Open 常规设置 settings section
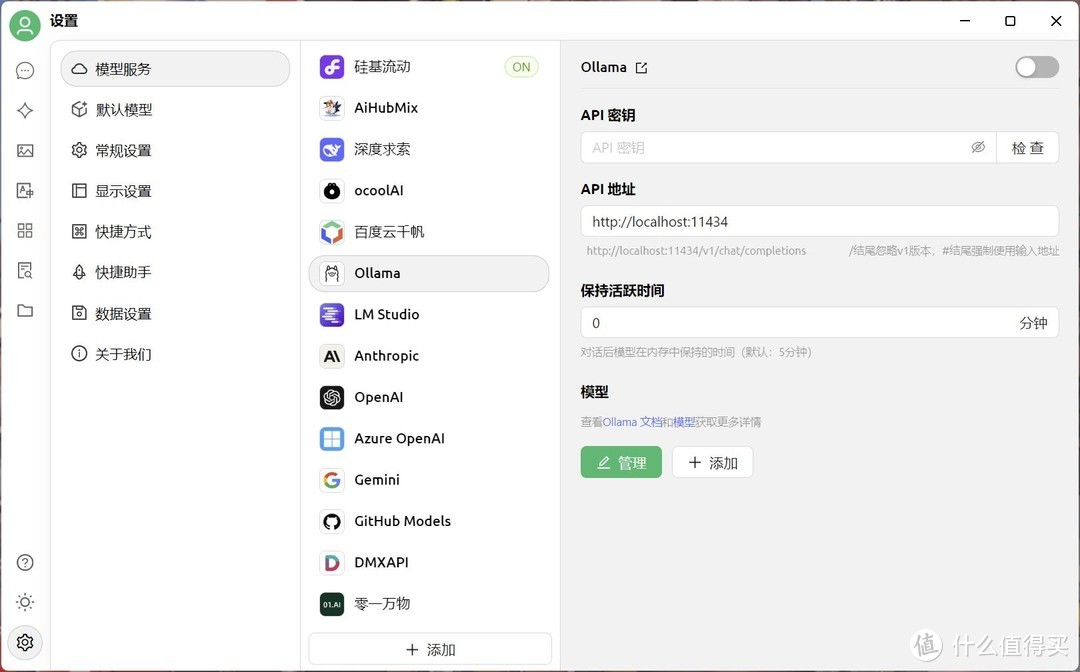The image size is (1080, 672). (x=175, y=150)
